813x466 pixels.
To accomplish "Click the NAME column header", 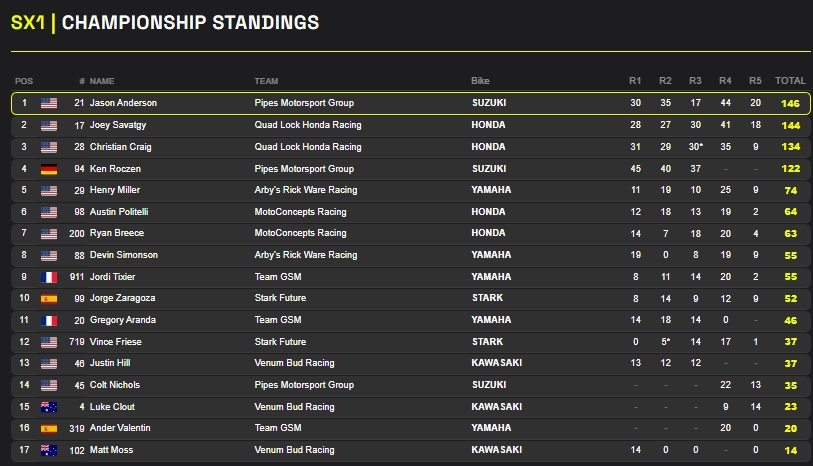I will coord(102,80).
